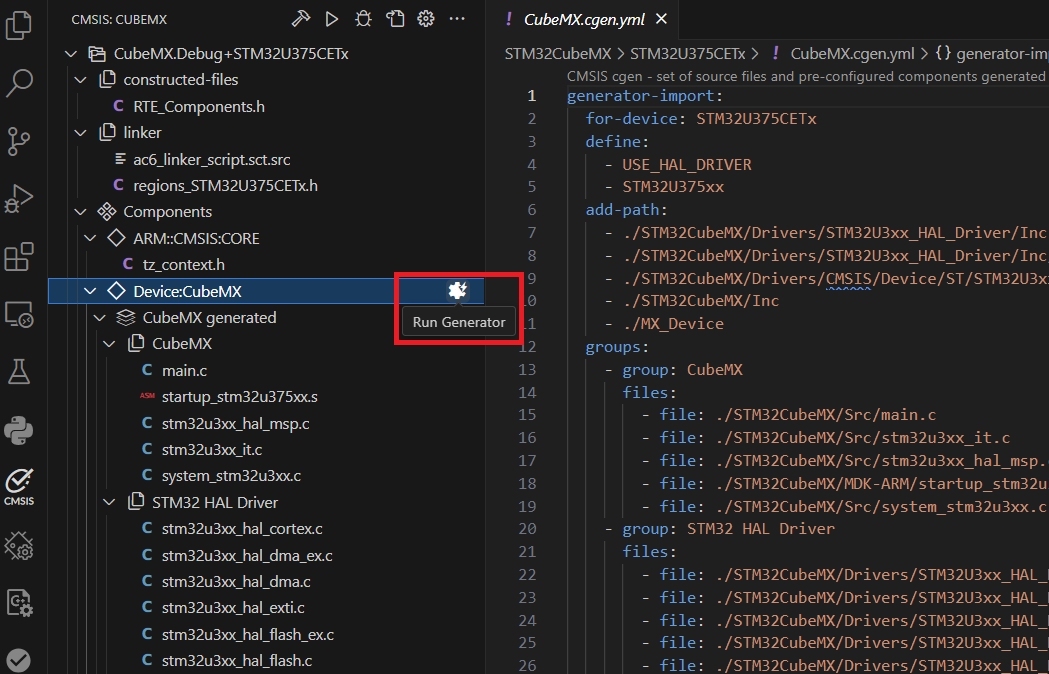Screen dimensions: 1049x674
Task: Click the Load and Run icon in CMSIS toolbar
Action: coord(394,18)
